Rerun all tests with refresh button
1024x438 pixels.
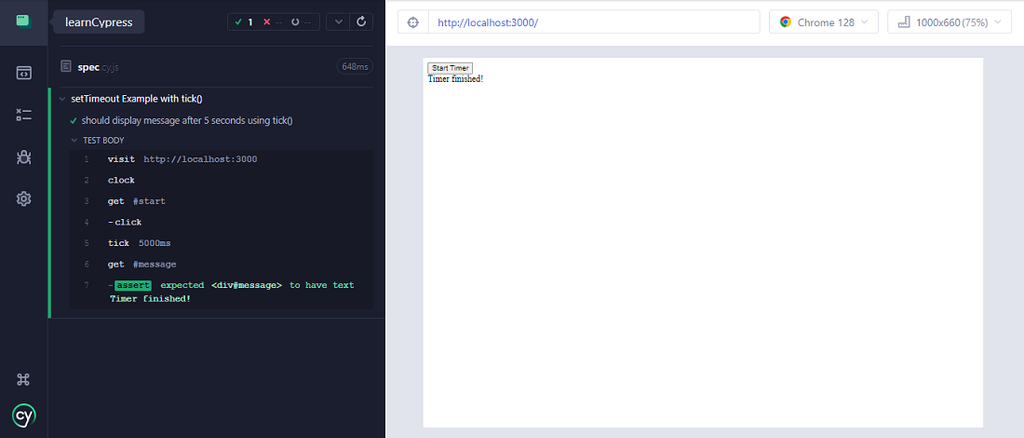pos(361,22)
